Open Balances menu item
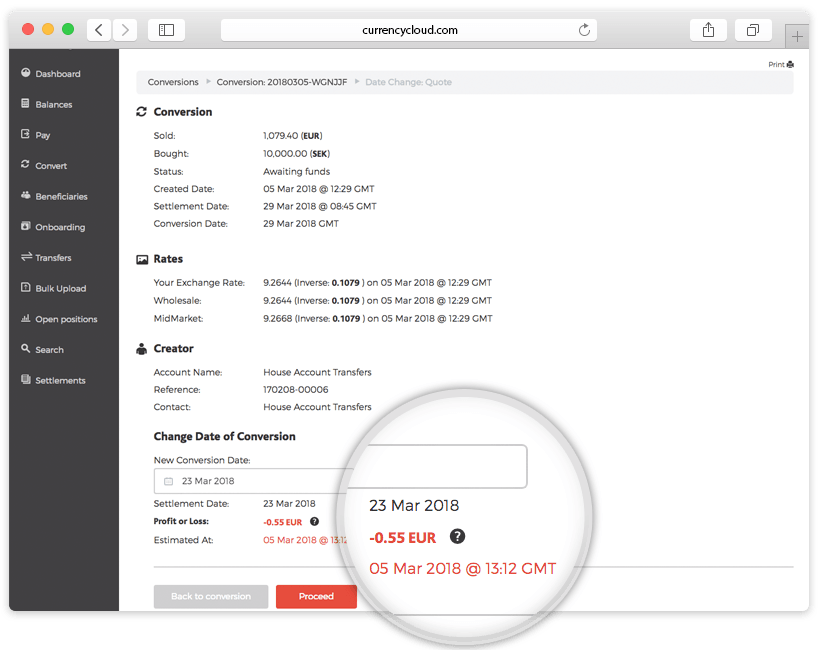818x650 pixels. pos(54,104)
